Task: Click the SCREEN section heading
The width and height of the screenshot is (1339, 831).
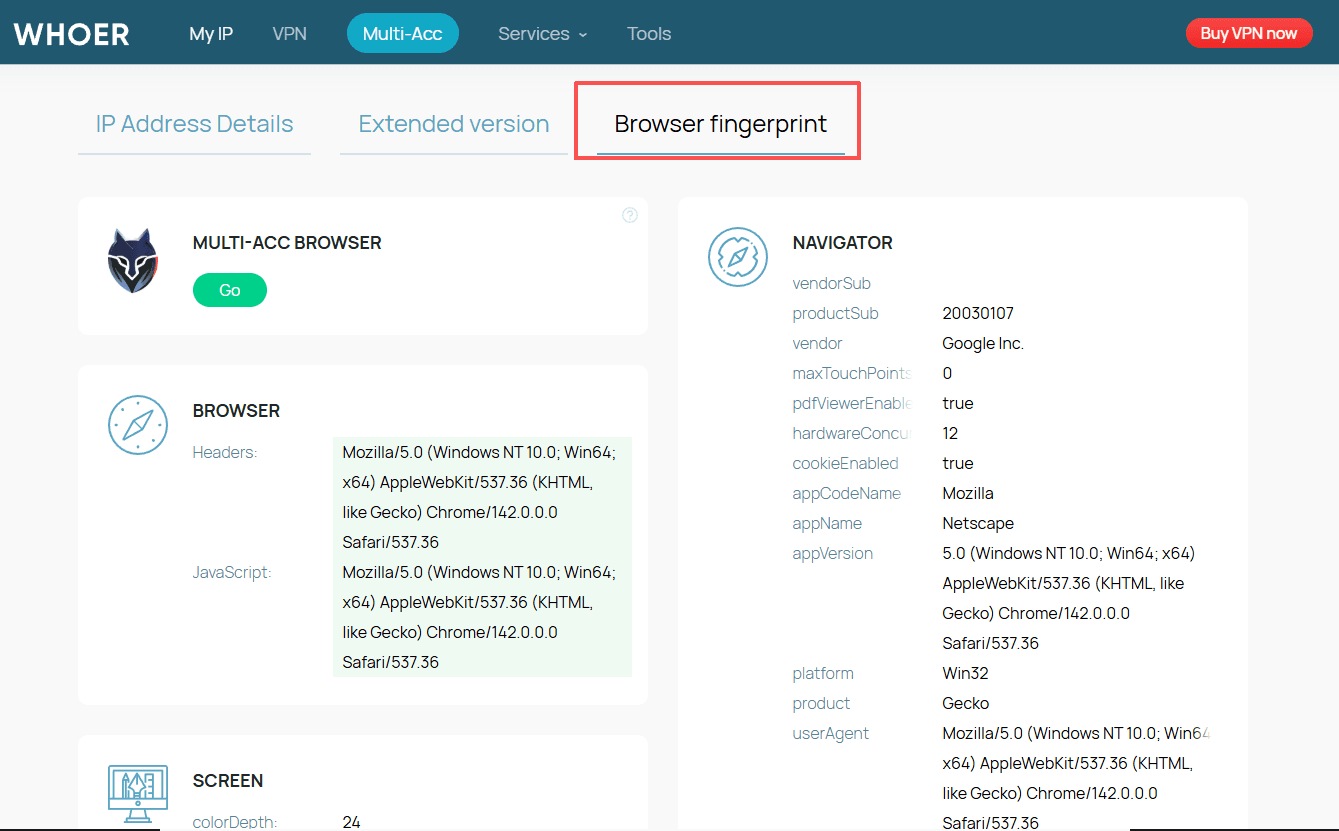Action: pyautogui.click(x=228, y=781)
